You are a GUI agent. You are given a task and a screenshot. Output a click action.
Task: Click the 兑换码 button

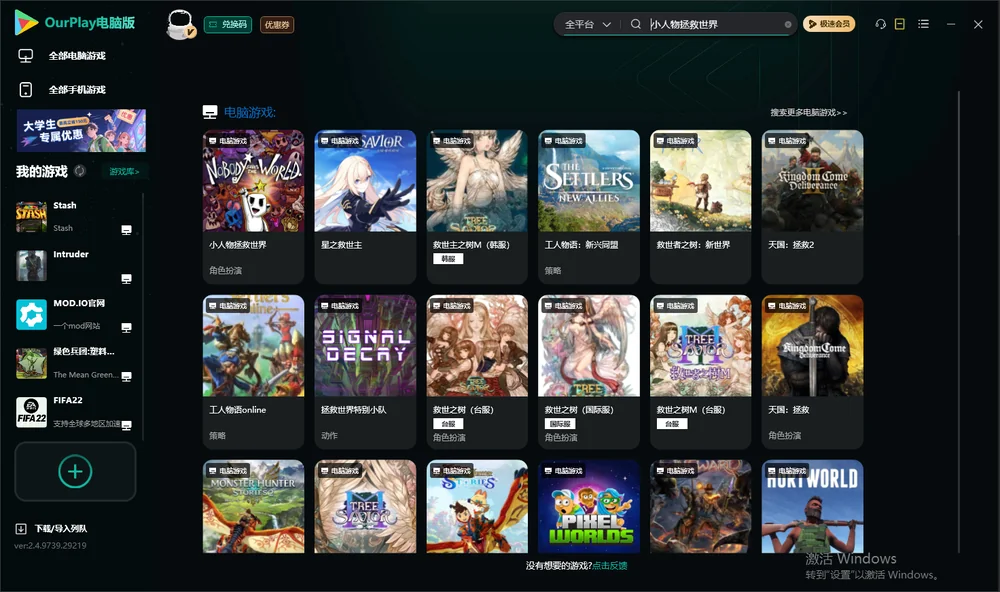[228, 25]
